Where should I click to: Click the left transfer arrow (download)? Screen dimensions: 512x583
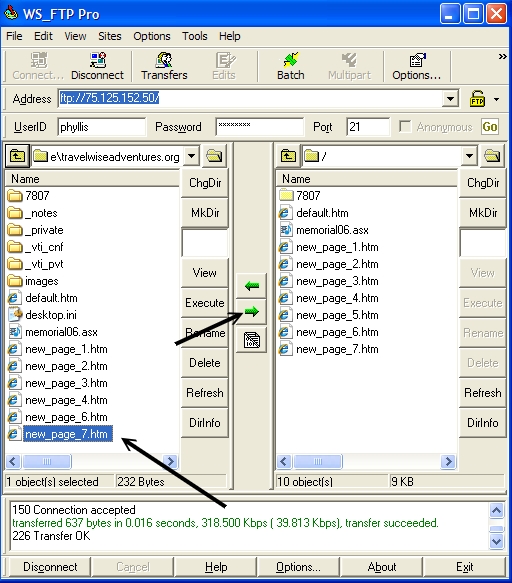(251, 286)
